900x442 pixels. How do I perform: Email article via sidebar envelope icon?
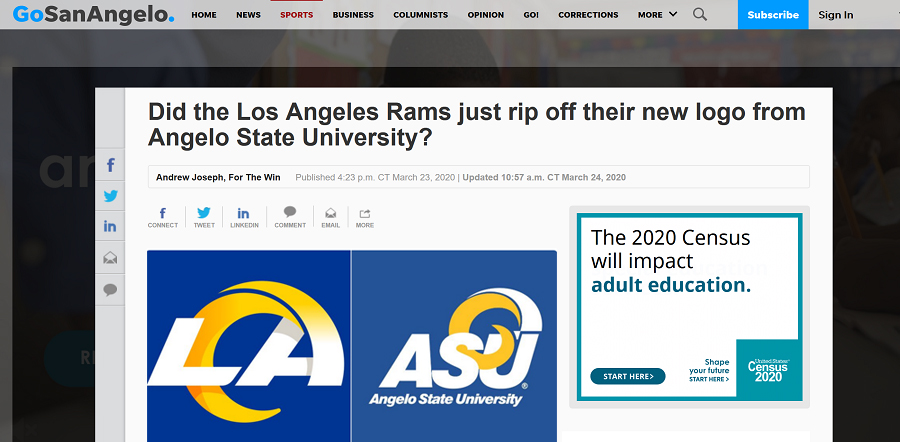pyautogui.click(x=110, y=258)
